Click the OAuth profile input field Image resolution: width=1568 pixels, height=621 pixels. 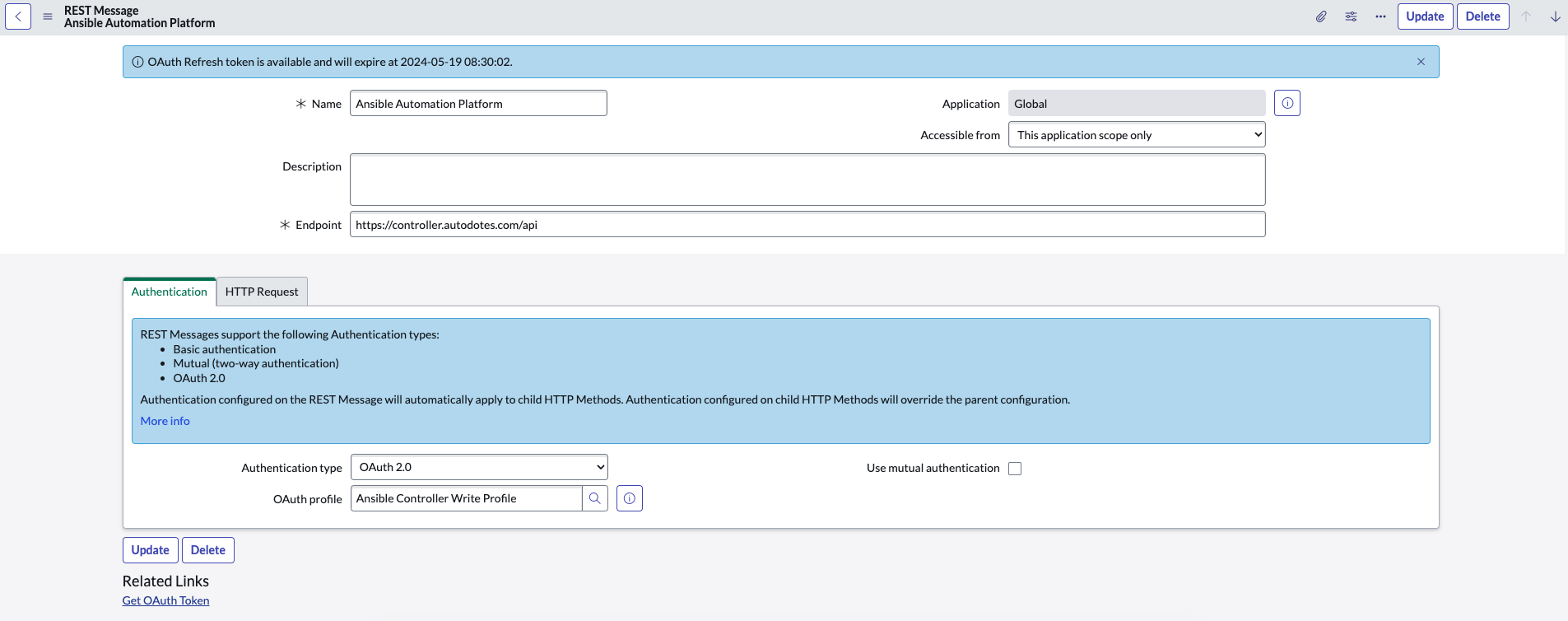(466, 498)
